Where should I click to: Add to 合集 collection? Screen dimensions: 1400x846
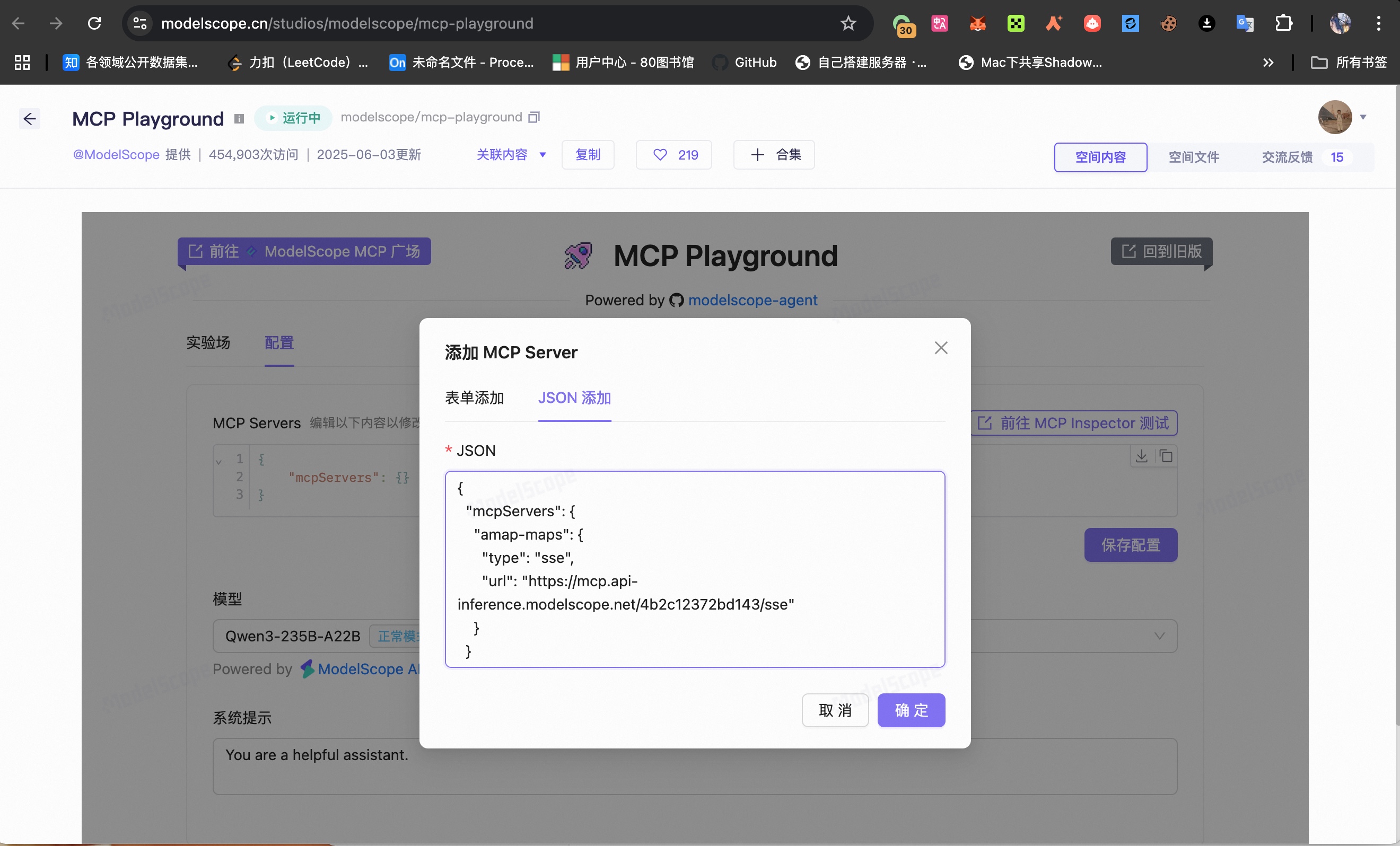coord(774,154)
